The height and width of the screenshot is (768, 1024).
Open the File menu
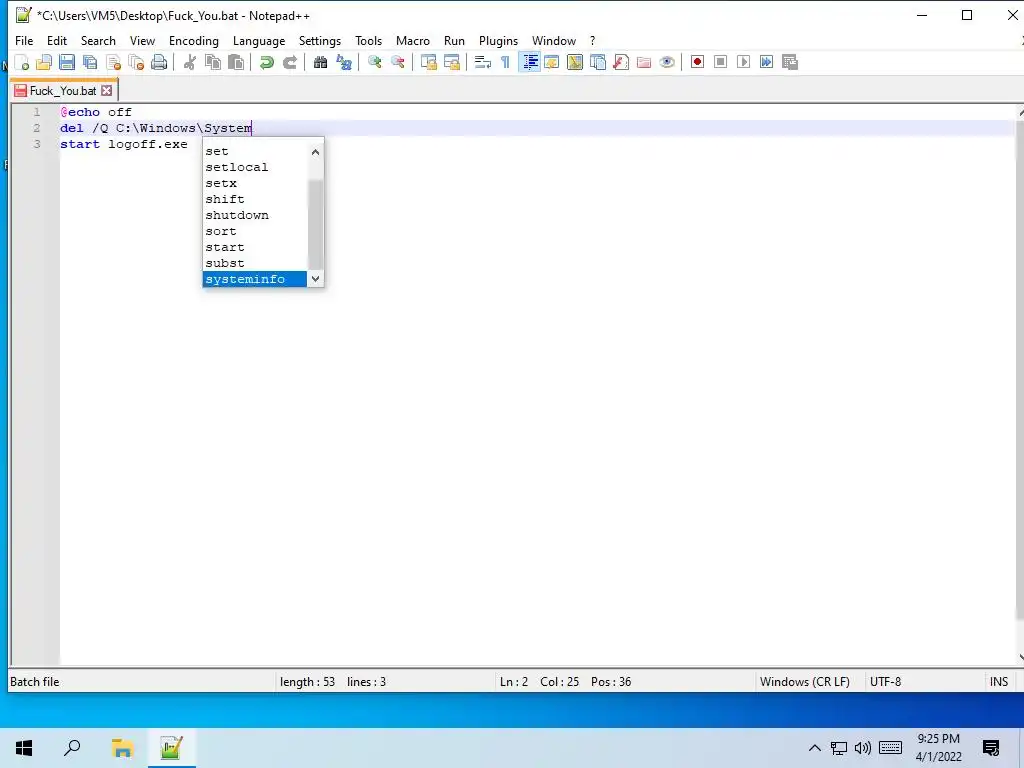click(24, 40)
